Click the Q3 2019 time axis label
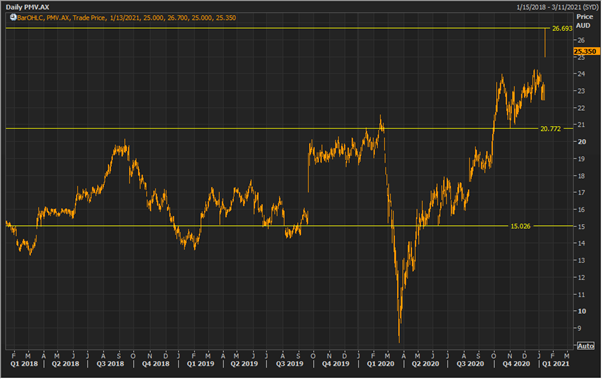This screenshot has height=379, width=602. coord(289,364)
